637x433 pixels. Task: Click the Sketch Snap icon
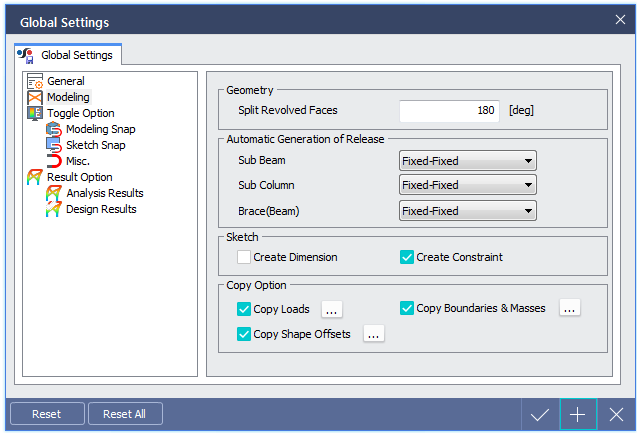[x=54, y=145]
